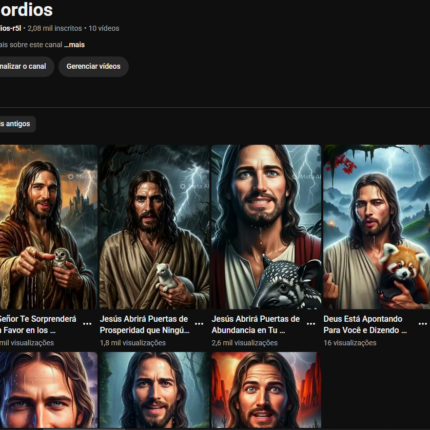Open options menu for Señor Te Sorprenderá video
430x430 pixels.
(x=87, y=324)
